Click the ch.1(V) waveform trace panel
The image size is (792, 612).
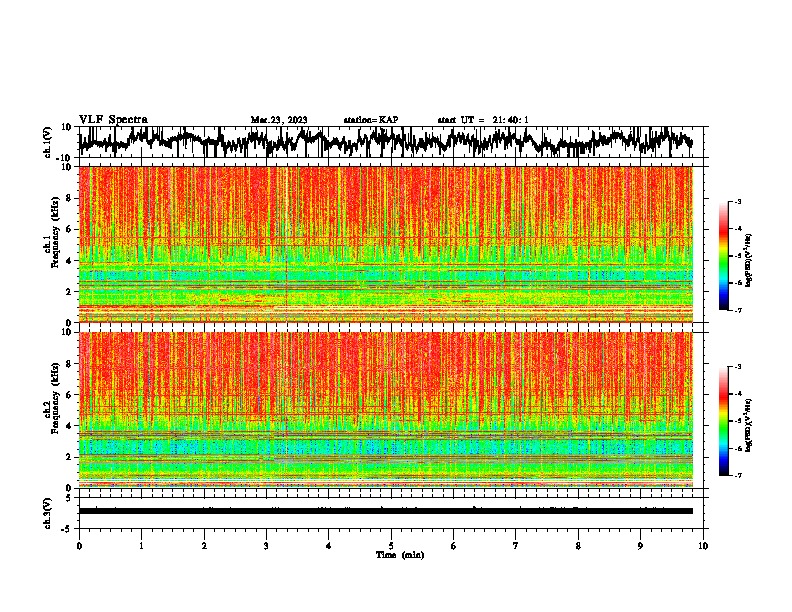coord(390,142)
